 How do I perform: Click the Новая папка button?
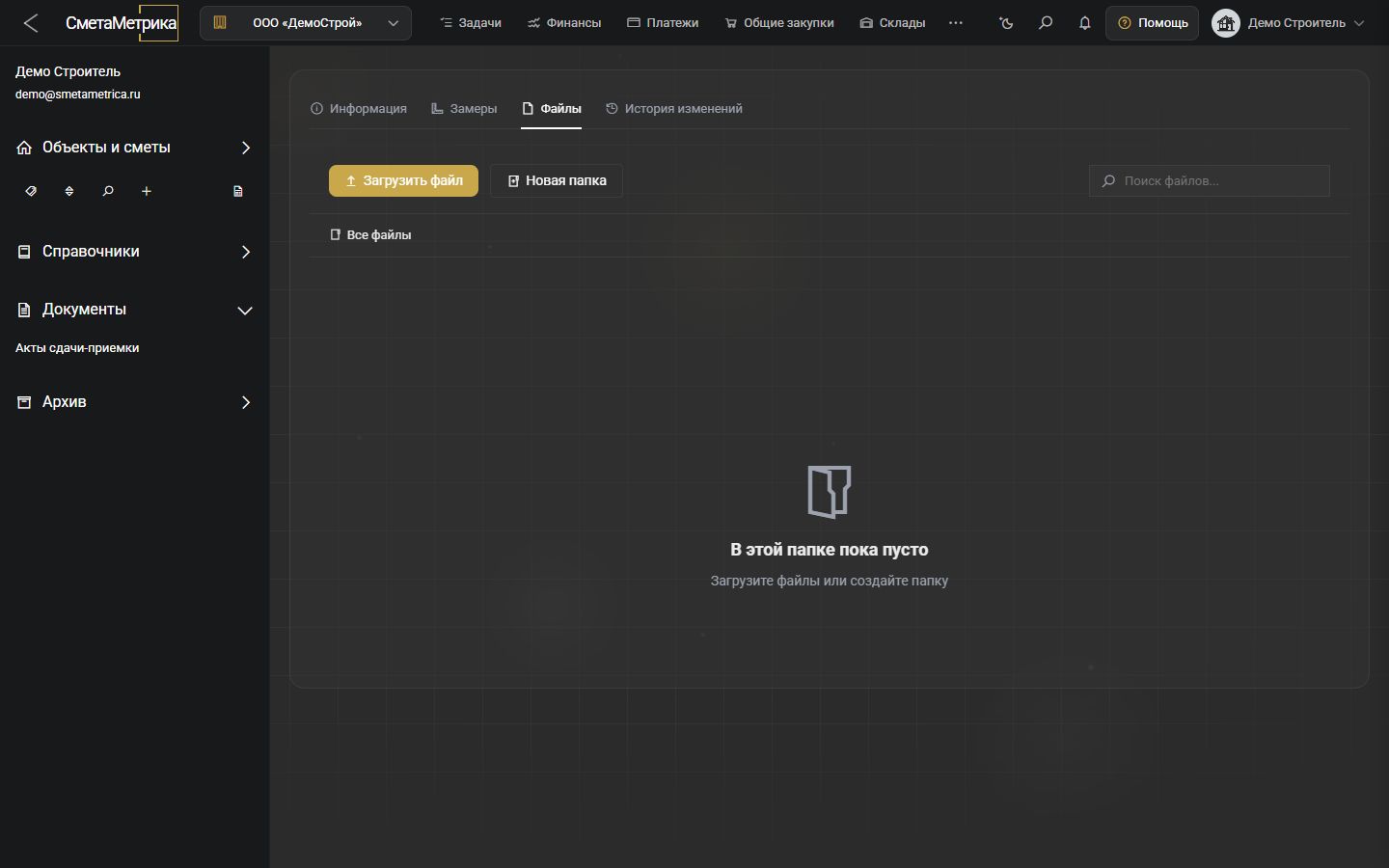coord(557,180)
